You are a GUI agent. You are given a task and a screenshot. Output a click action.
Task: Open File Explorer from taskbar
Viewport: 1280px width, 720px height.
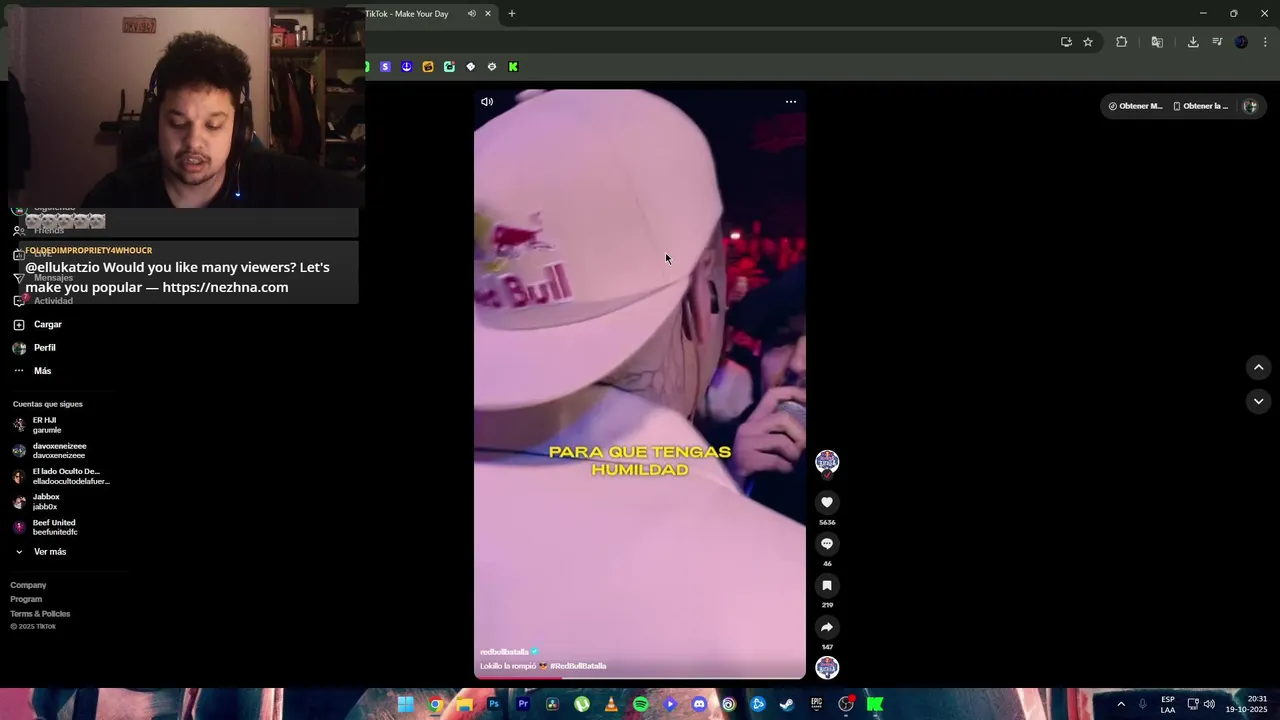(464, 704)
